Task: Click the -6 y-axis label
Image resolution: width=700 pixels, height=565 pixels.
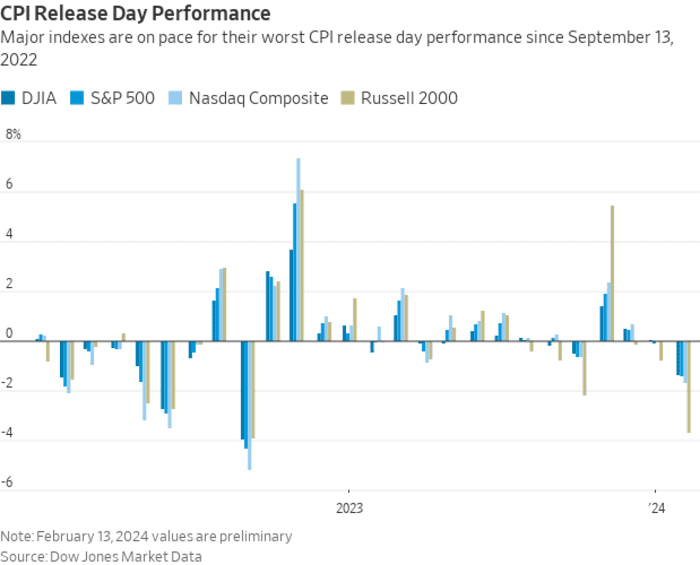Action: (x=7, y=482)
